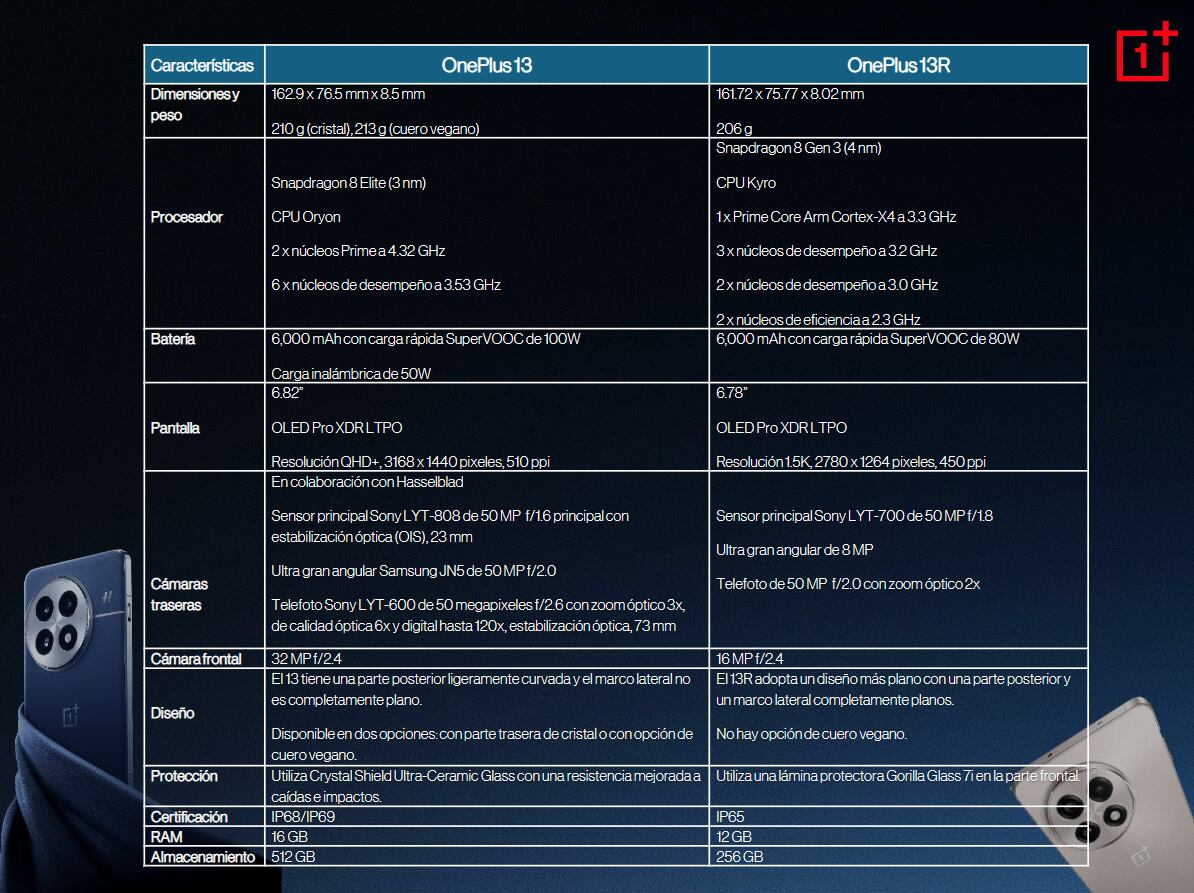Screen dimensions: 1194x893
Task: Click the Características header cell
Action: pos(202,65)
